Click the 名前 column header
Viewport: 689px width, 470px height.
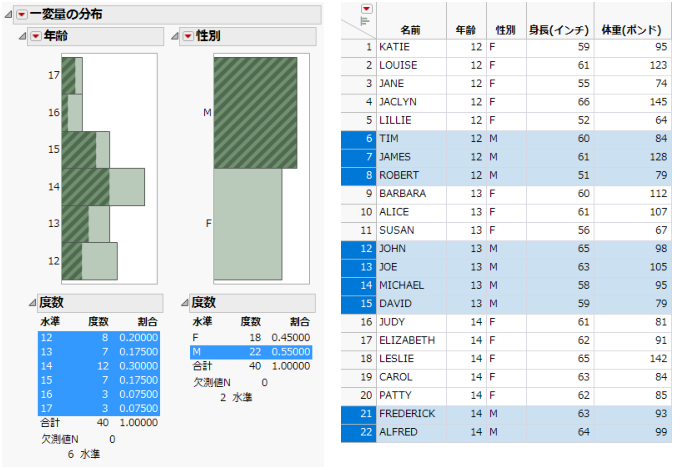tap(411, 29)
